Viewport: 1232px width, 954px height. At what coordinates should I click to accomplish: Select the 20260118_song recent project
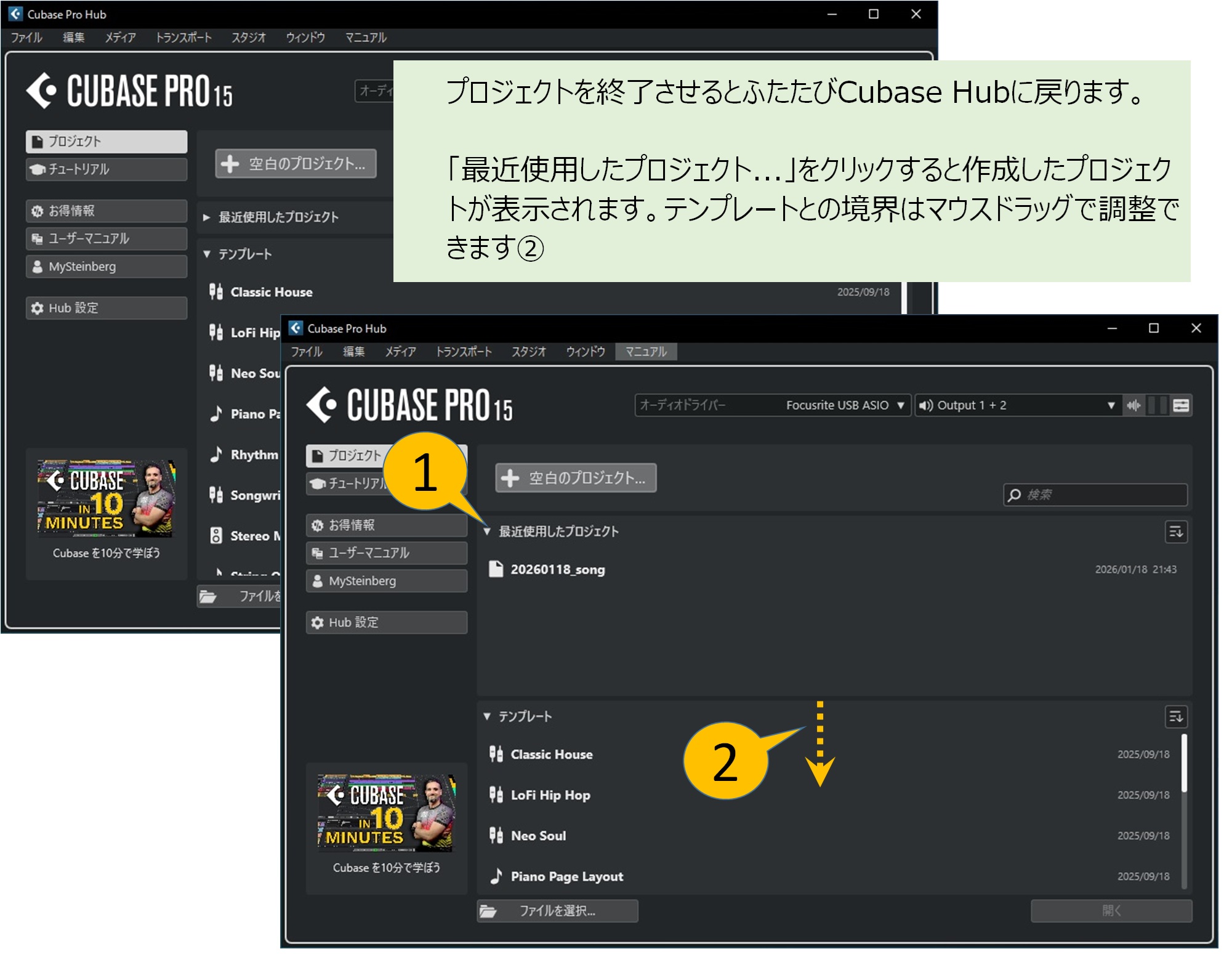tap(556, 570)
